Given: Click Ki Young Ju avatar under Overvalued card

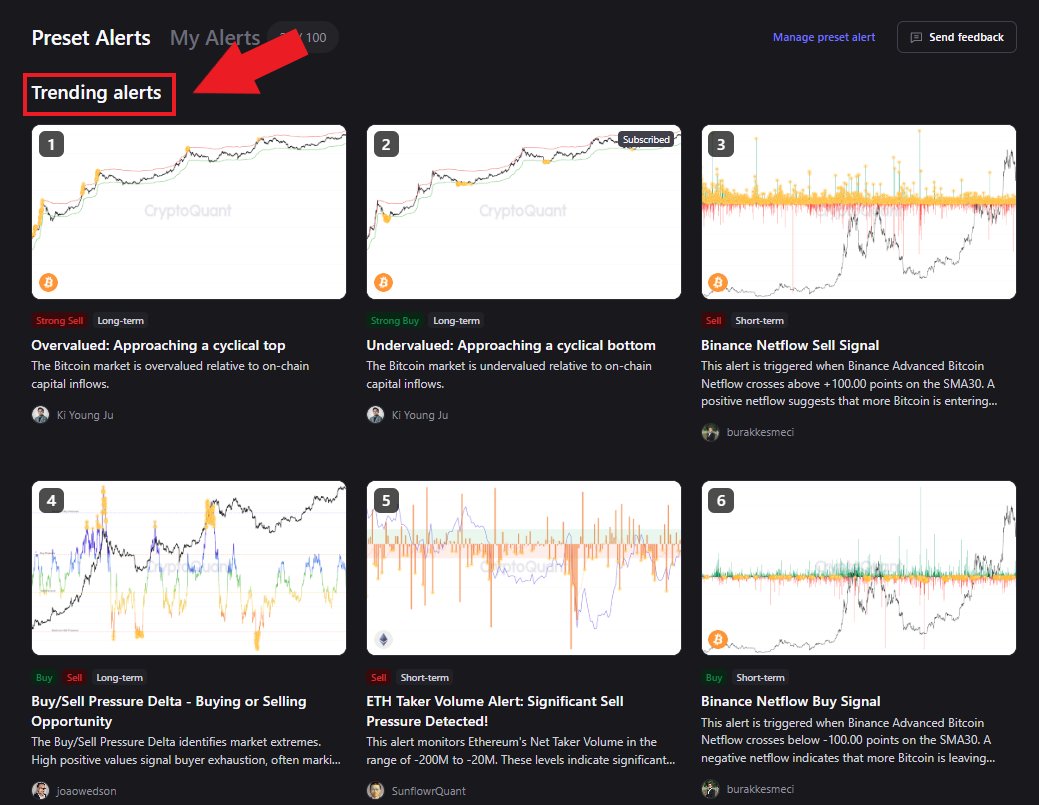Looking at the screenshot, I should [40, 415].
